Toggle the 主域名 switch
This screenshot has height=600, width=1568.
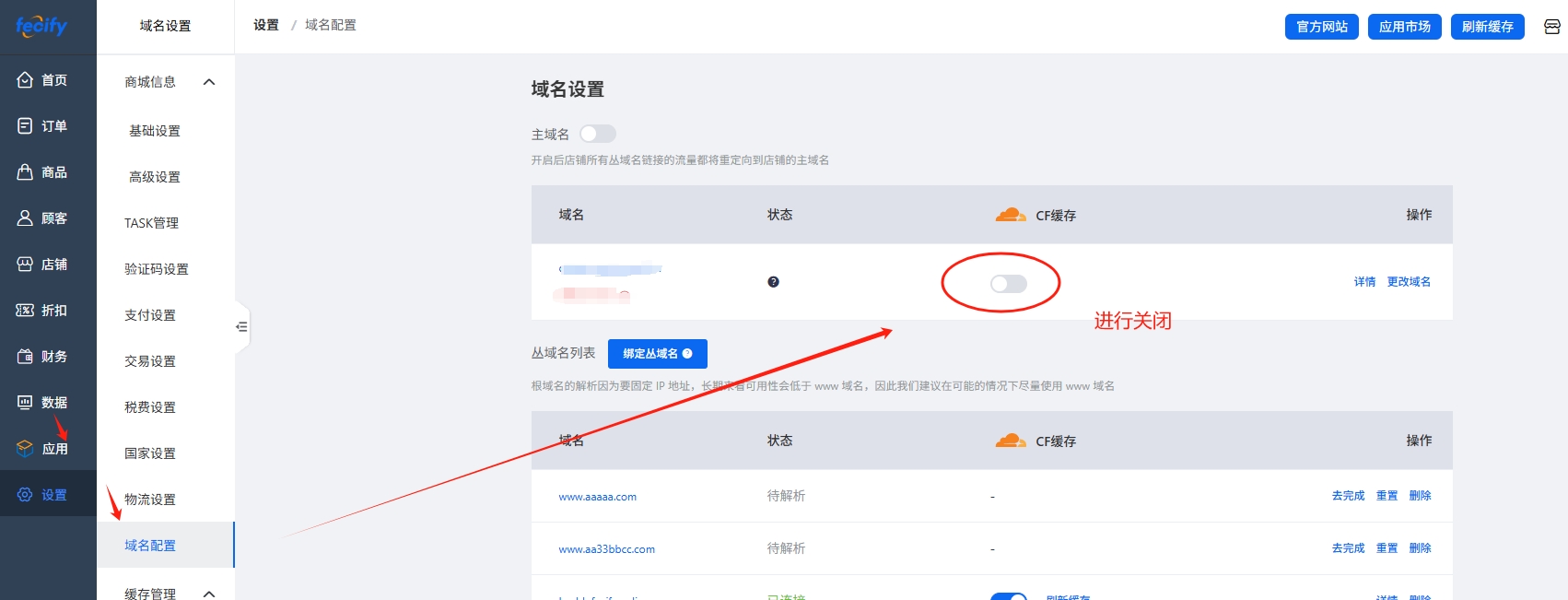[x=597, y=135]
